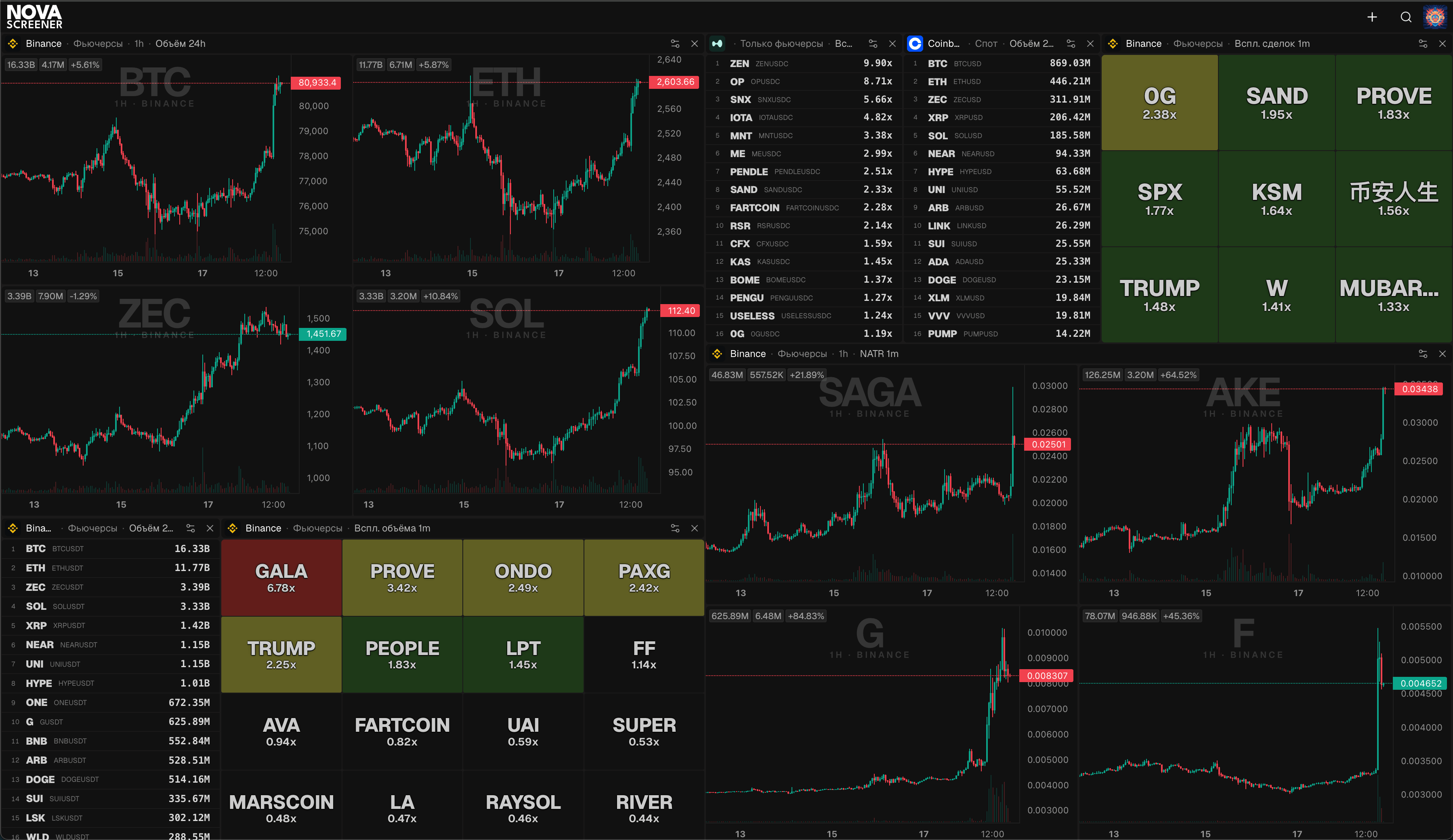The width and height of the screenshot is (1453, 840).
Task: Click the SOL +10.84% change badge
Action: tap(441, 296)
